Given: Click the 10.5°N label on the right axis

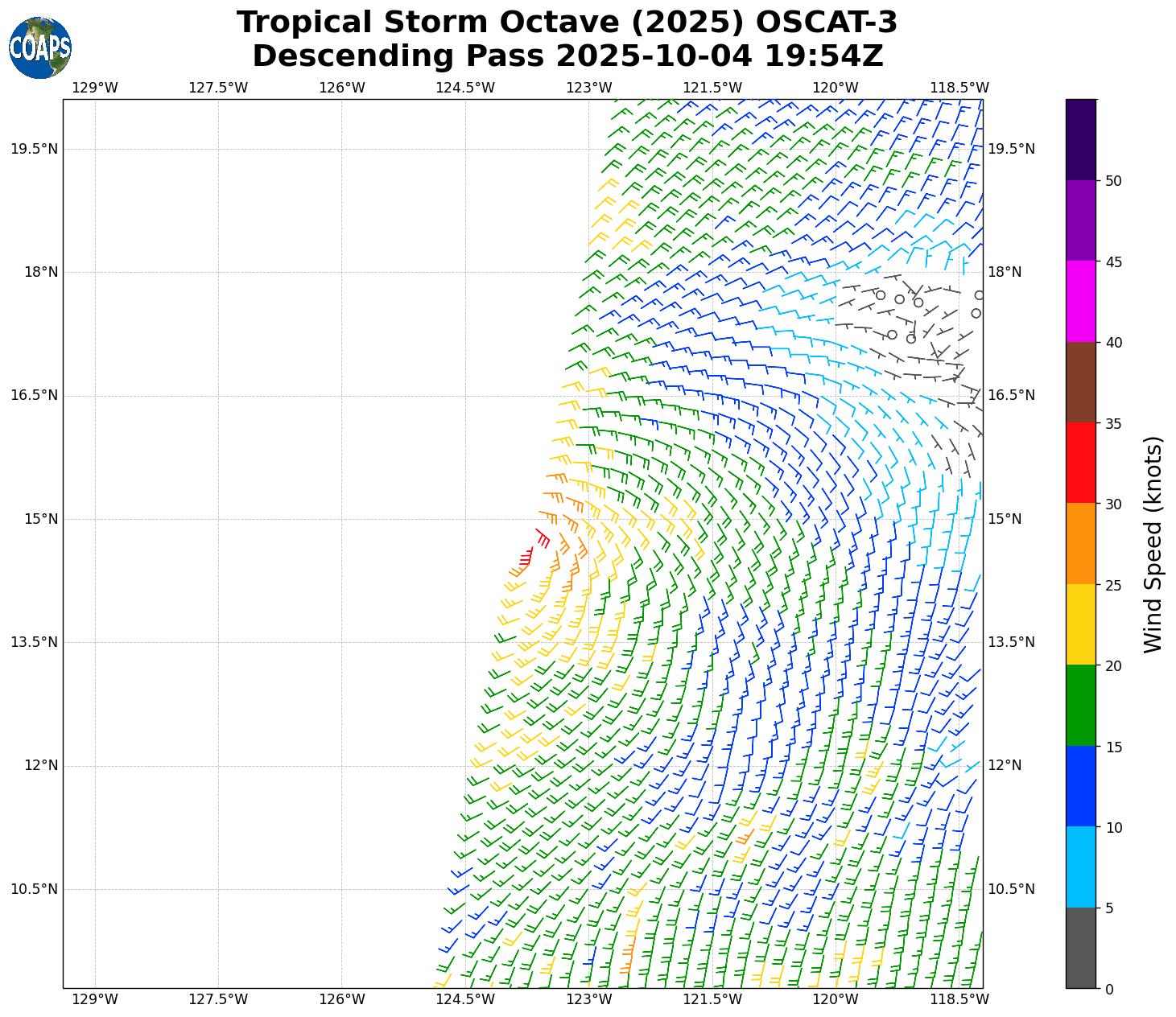Looking at the screenshot, I should 1011,889.
